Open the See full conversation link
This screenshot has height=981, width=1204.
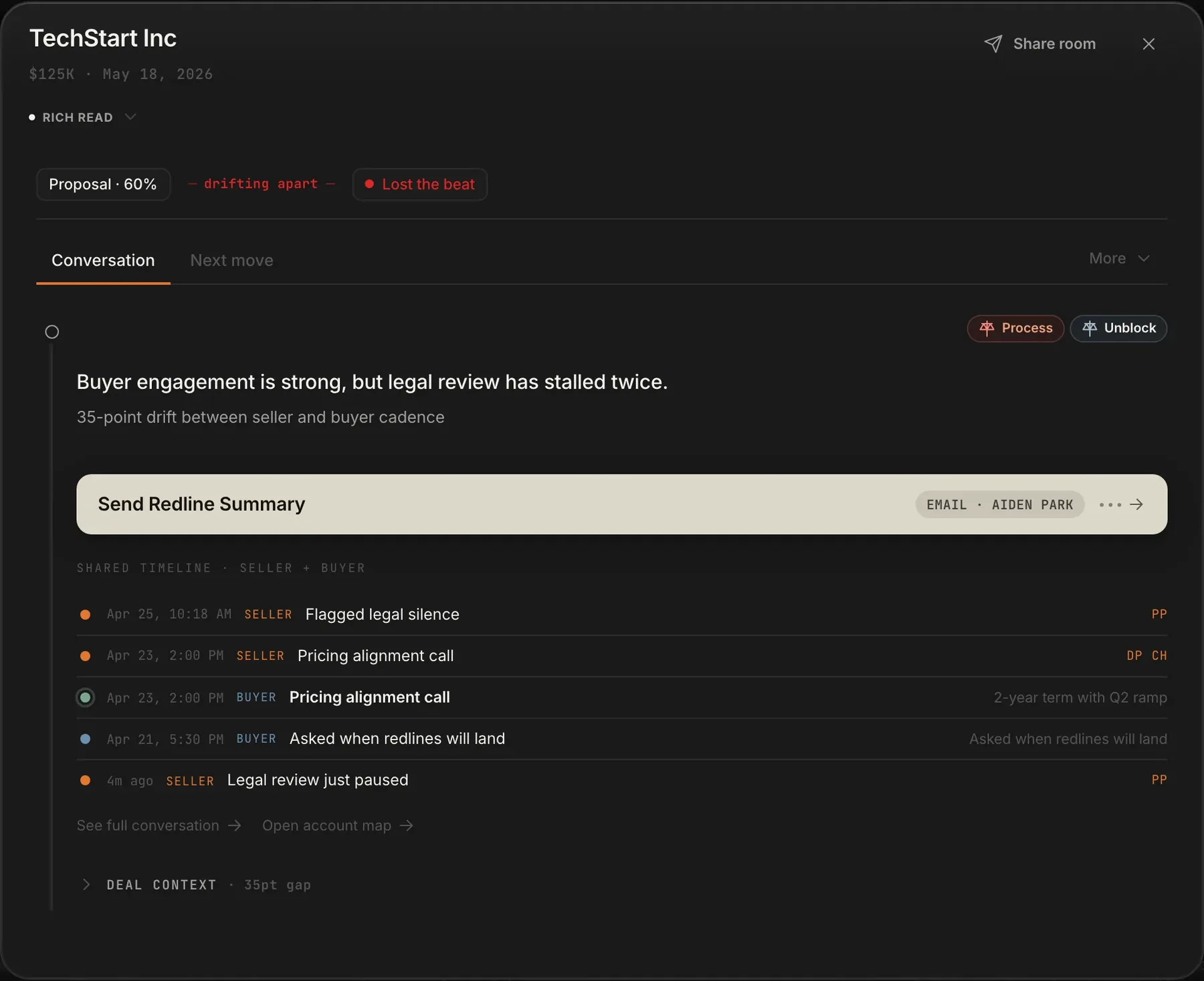(148, 826)
